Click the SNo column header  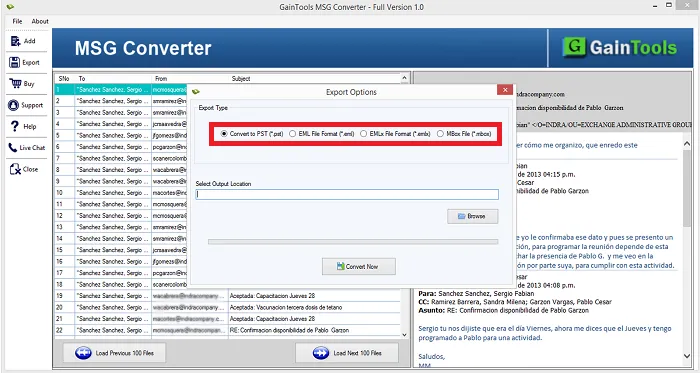(x=64, y=79)
